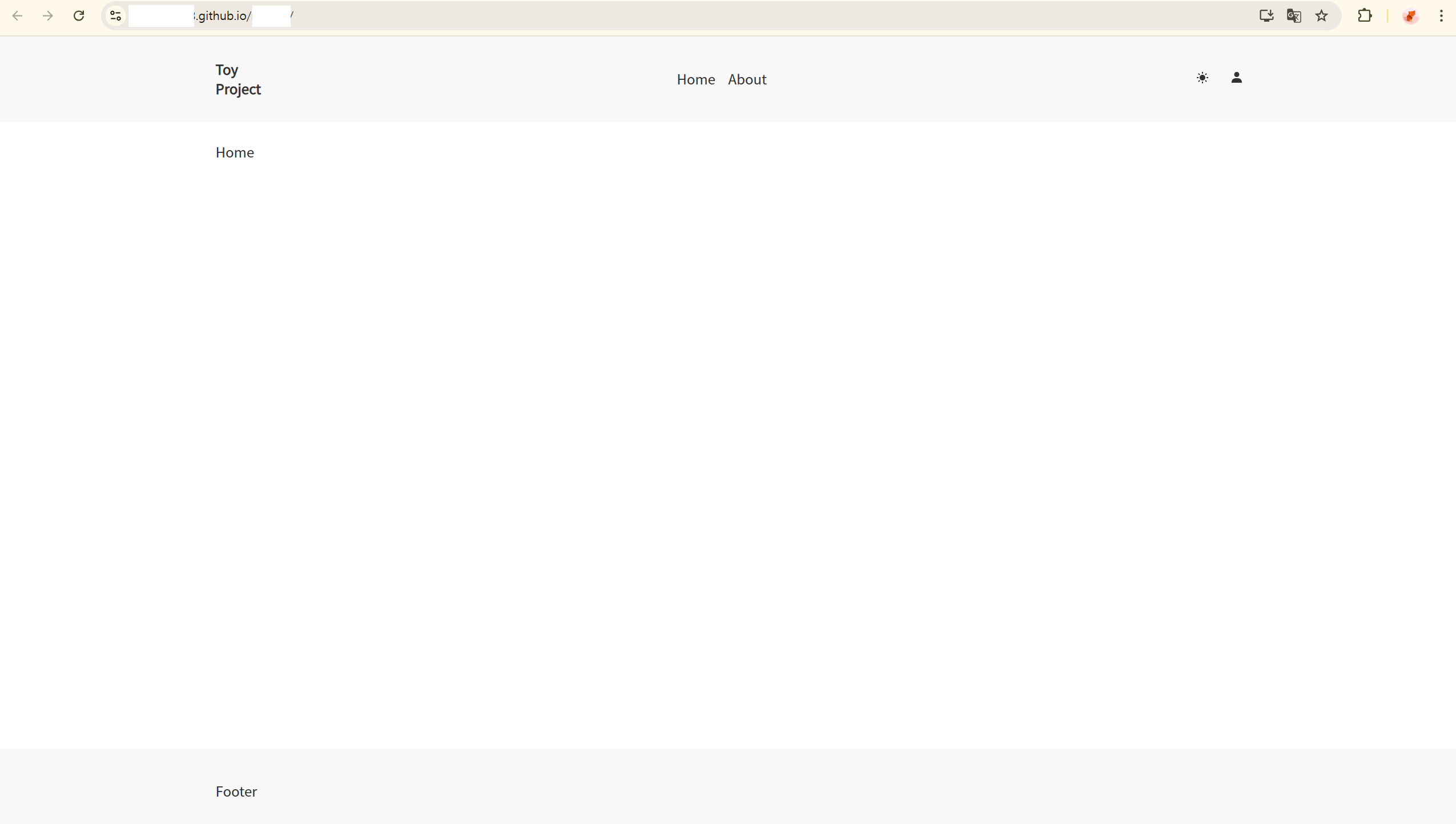Image resolution: width=1456 pixels, height=824 pixels.
Task: Open the Google Translate page icon
Action: [1294, 15]
